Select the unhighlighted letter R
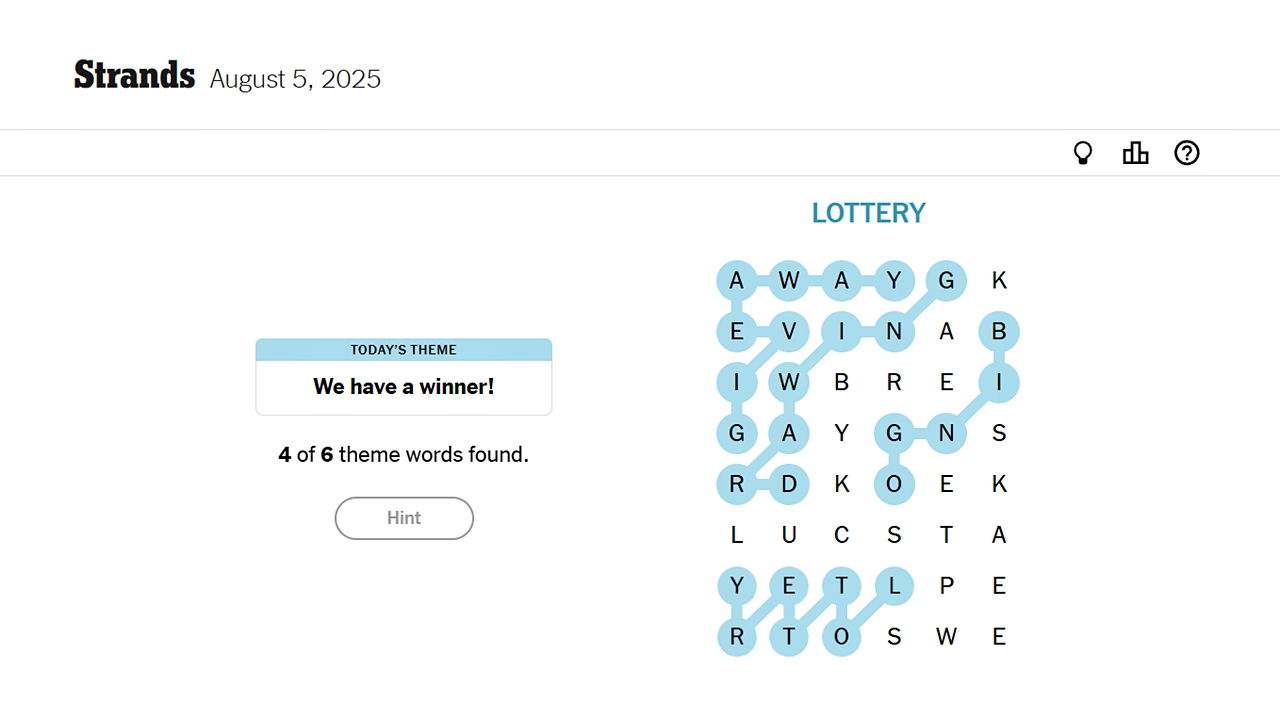This screenshot has height=720, width=1280. coord(894,382)
